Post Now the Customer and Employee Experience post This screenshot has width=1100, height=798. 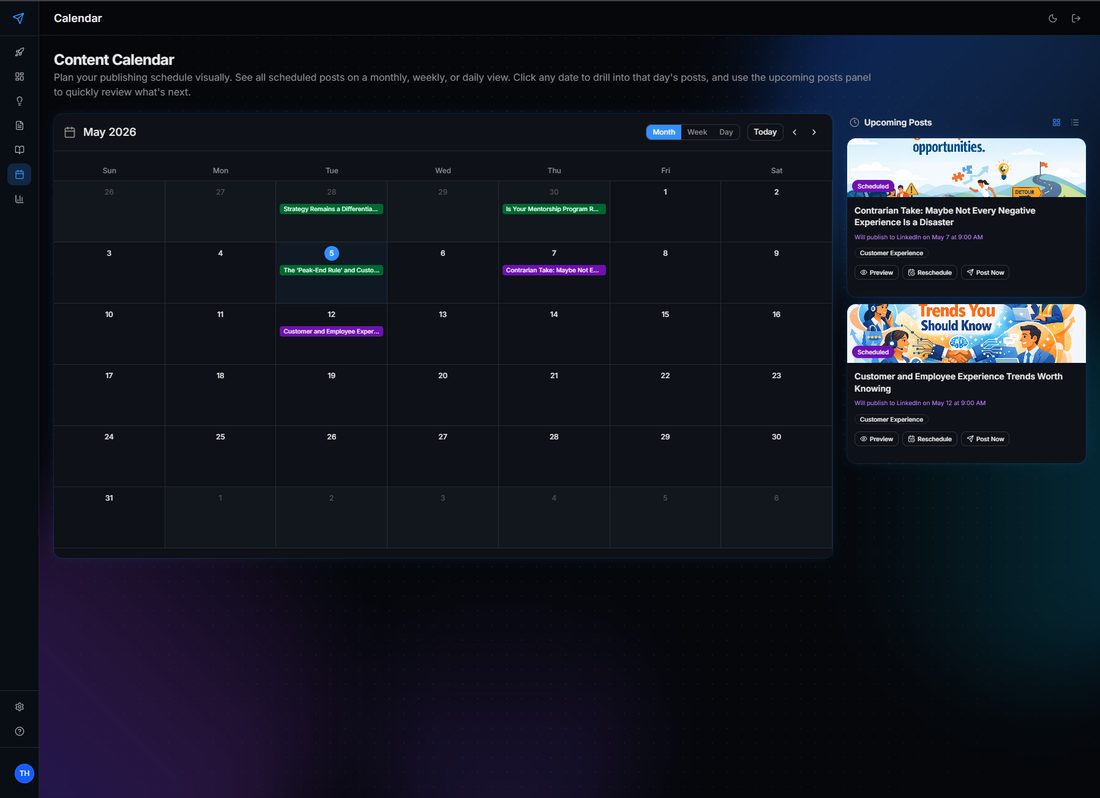point(985,439)
